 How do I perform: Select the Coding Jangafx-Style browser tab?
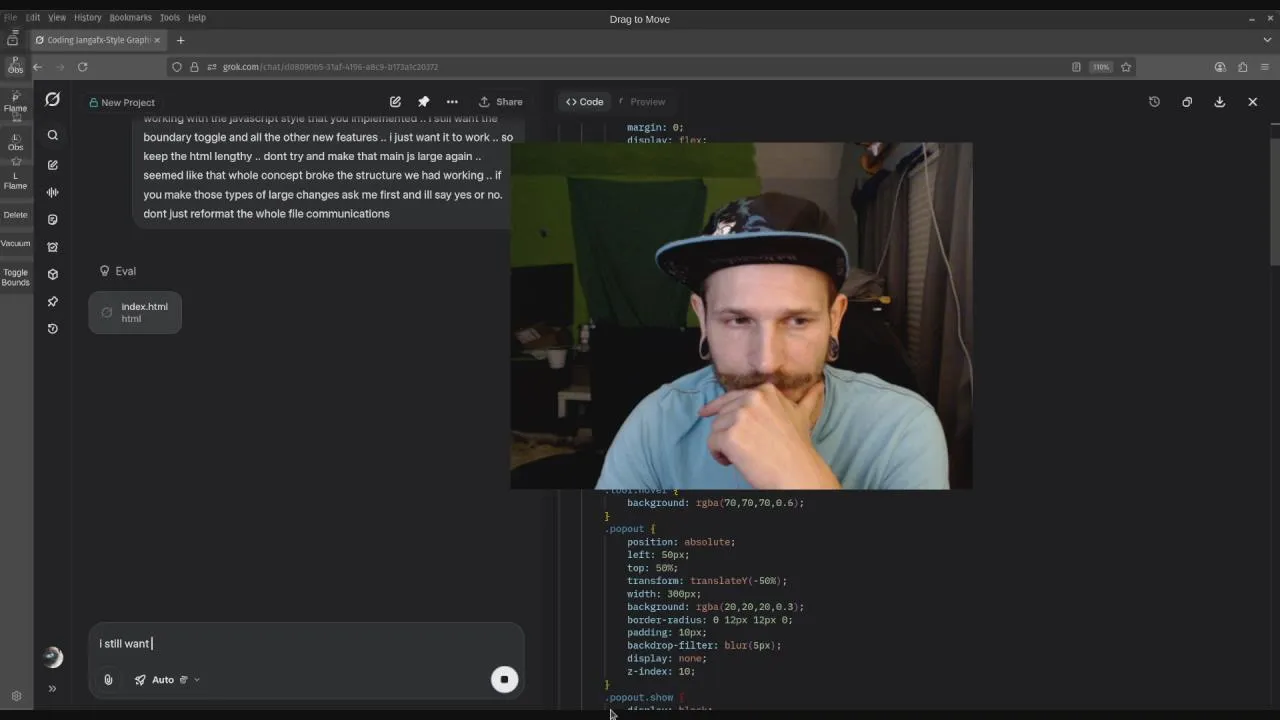98,40
